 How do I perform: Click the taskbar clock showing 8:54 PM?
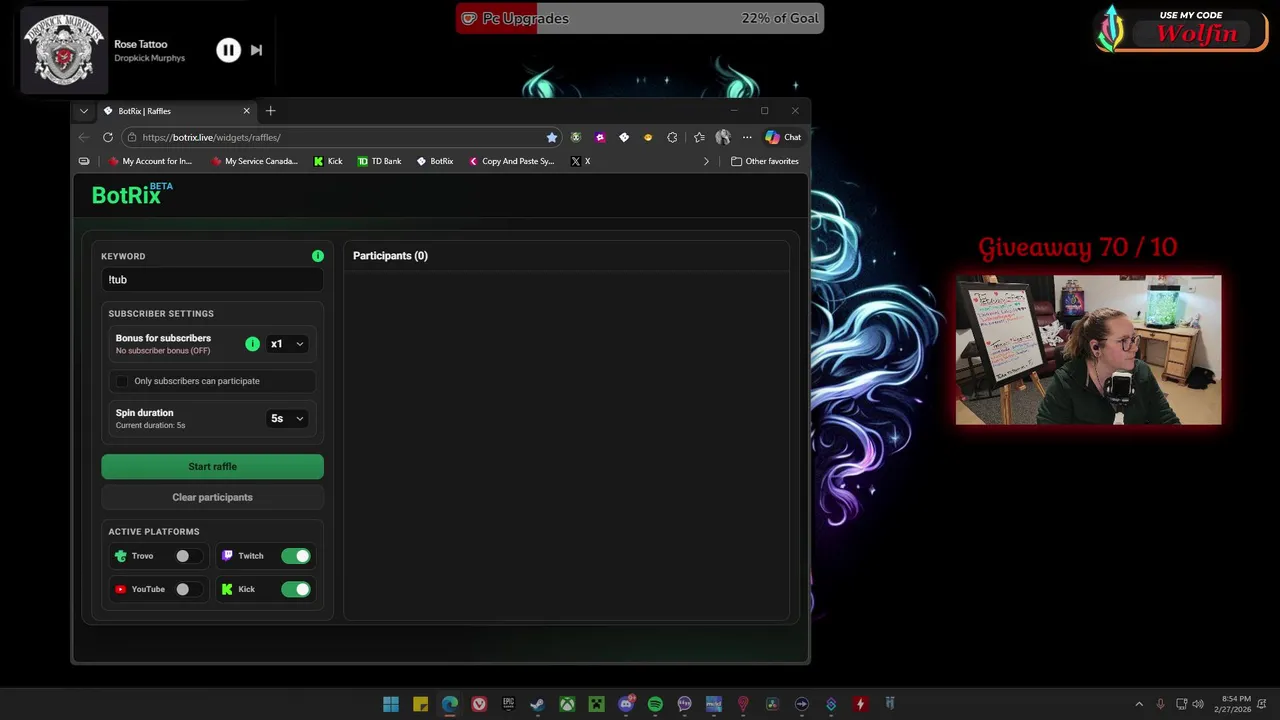(1234, 704)
